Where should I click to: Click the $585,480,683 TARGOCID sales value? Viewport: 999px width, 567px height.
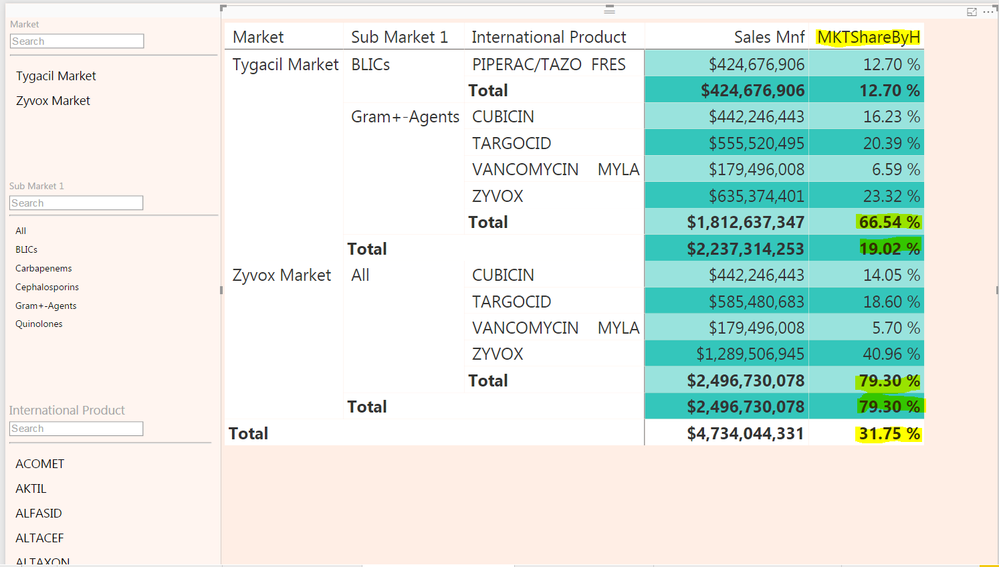click(756, 302)
